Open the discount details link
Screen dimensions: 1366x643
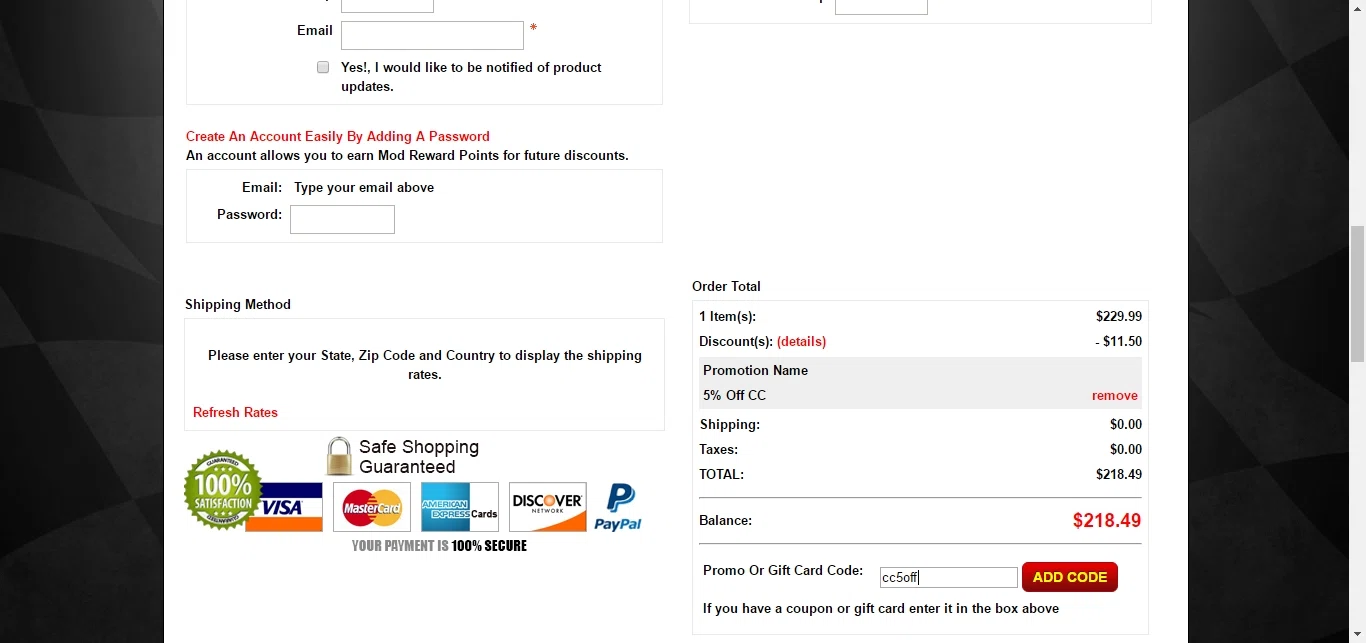pyautogui.click(x=801, y=342)
